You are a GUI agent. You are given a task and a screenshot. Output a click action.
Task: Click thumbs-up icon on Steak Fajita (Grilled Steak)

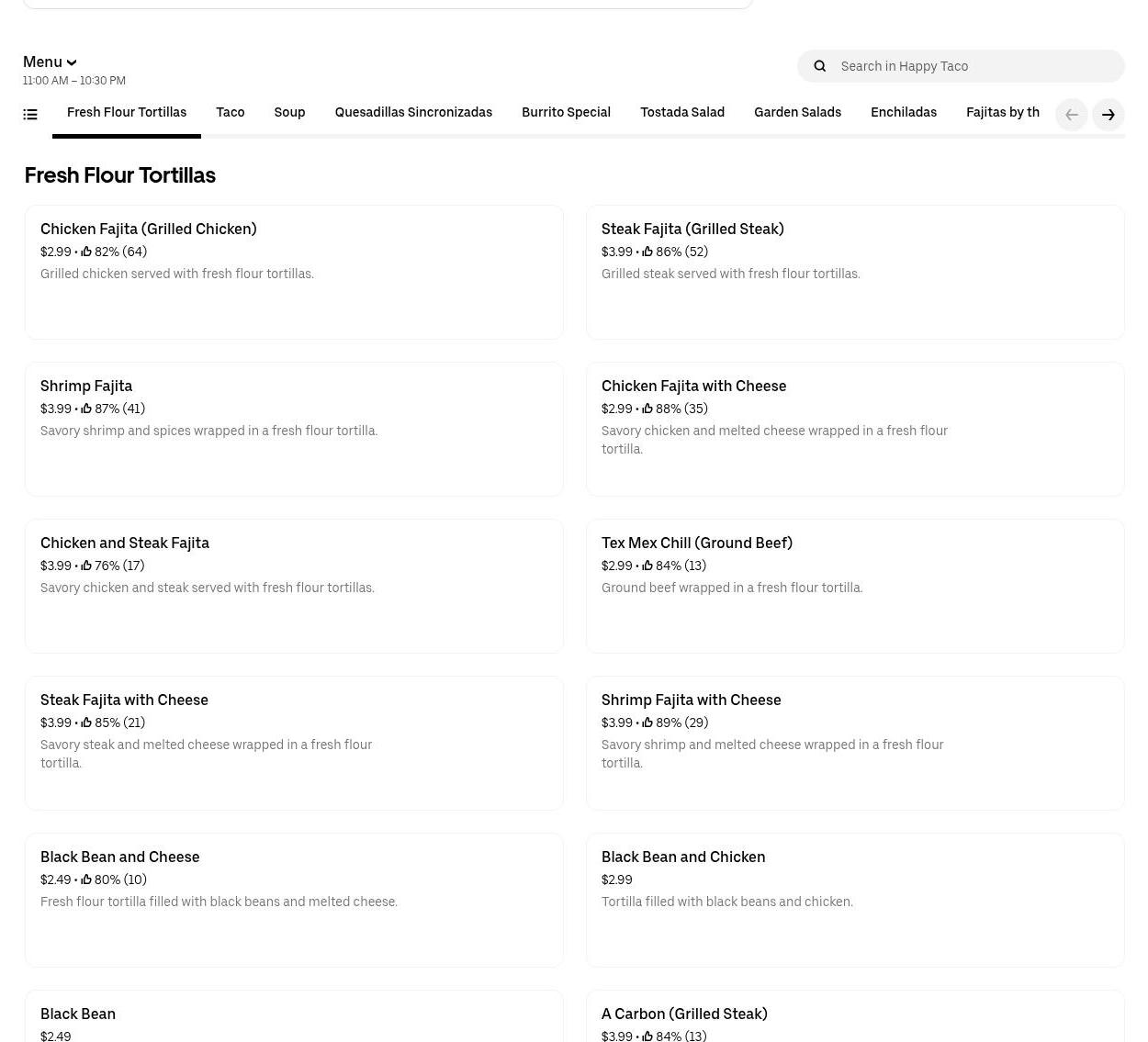point(647,252)
